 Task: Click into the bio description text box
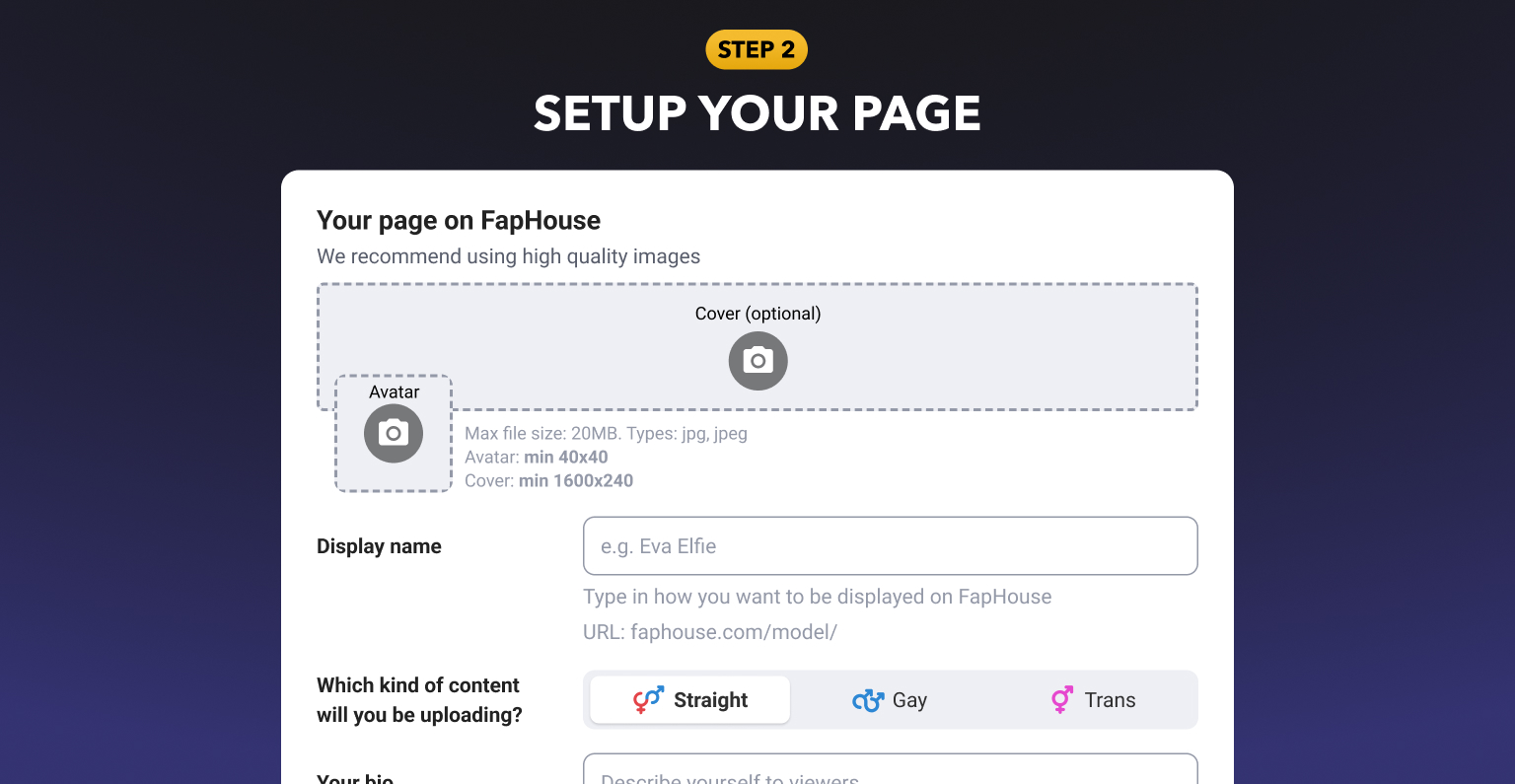coord(890,769)
